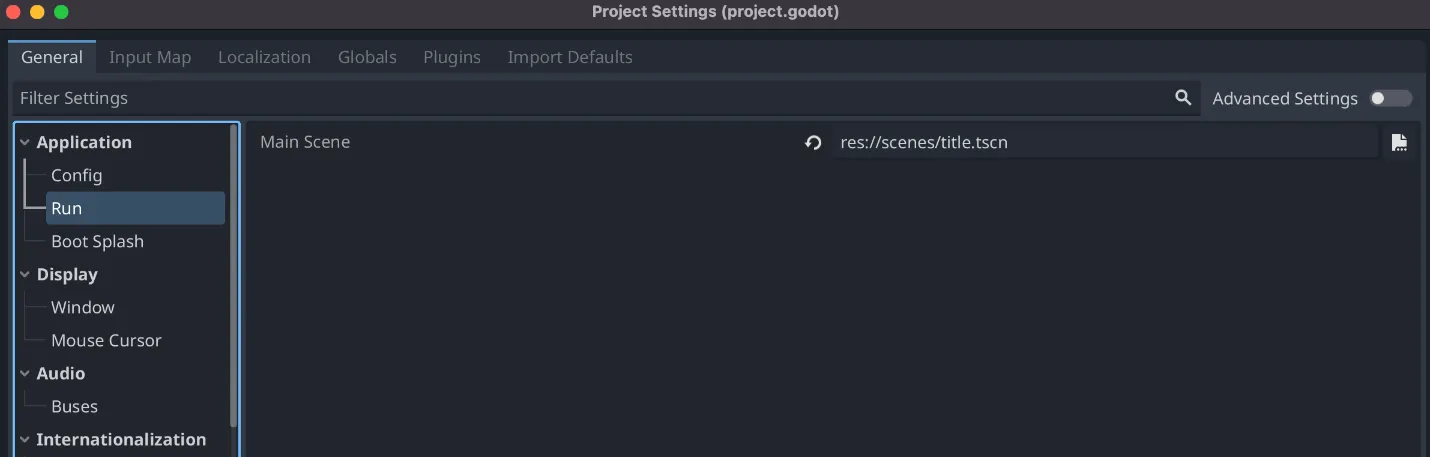Select Config under Application
1430x457 pixels.
tap(77, 176)
